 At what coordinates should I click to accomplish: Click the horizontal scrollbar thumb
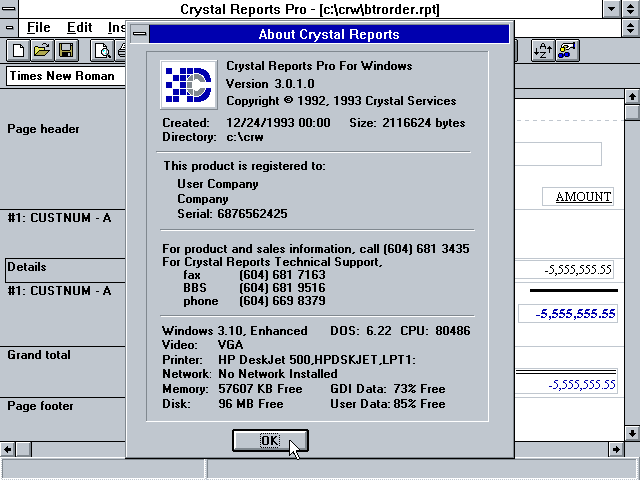tap(23, 449)
